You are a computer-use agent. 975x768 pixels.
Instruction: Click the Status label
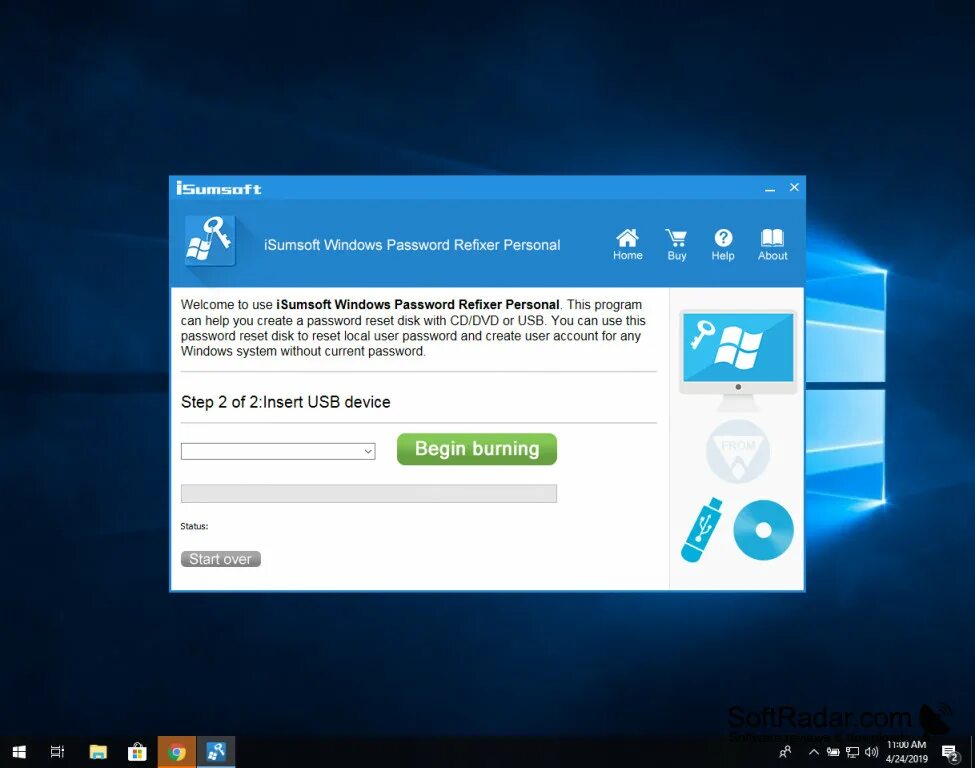[x=194, y=526]
